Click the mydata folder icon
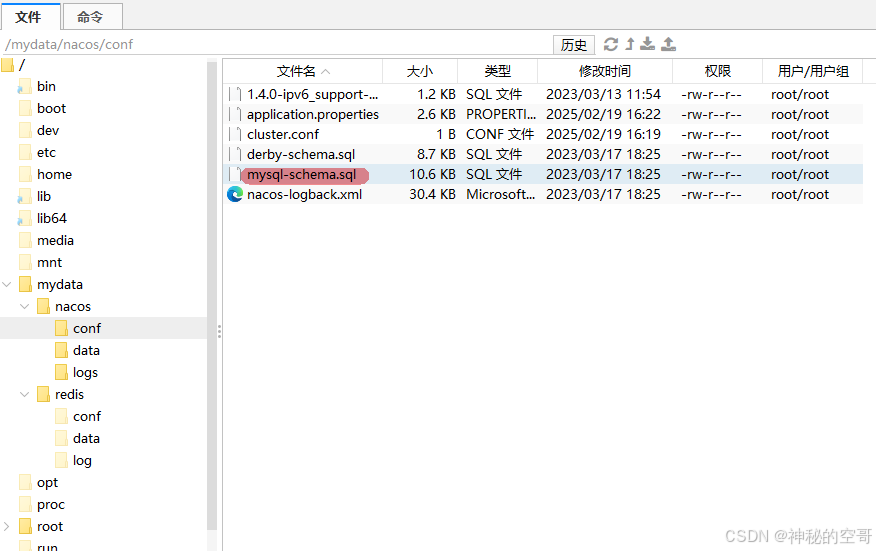The width and height of the screenshot is (876, 551). coord(25,284)
